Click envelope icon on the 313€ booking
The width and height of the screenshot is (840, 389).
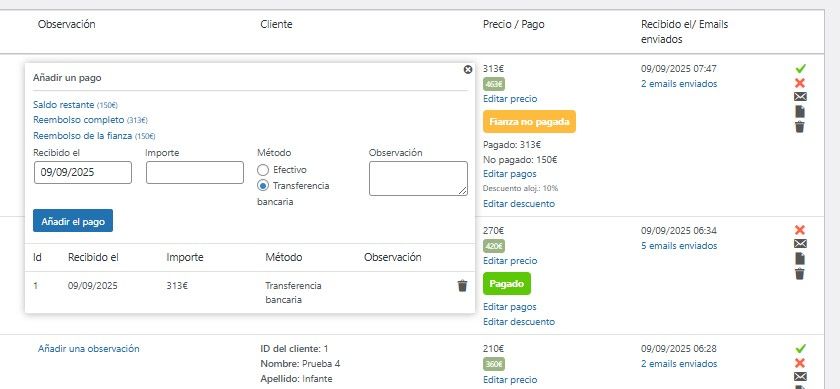(x=800, y=97)
